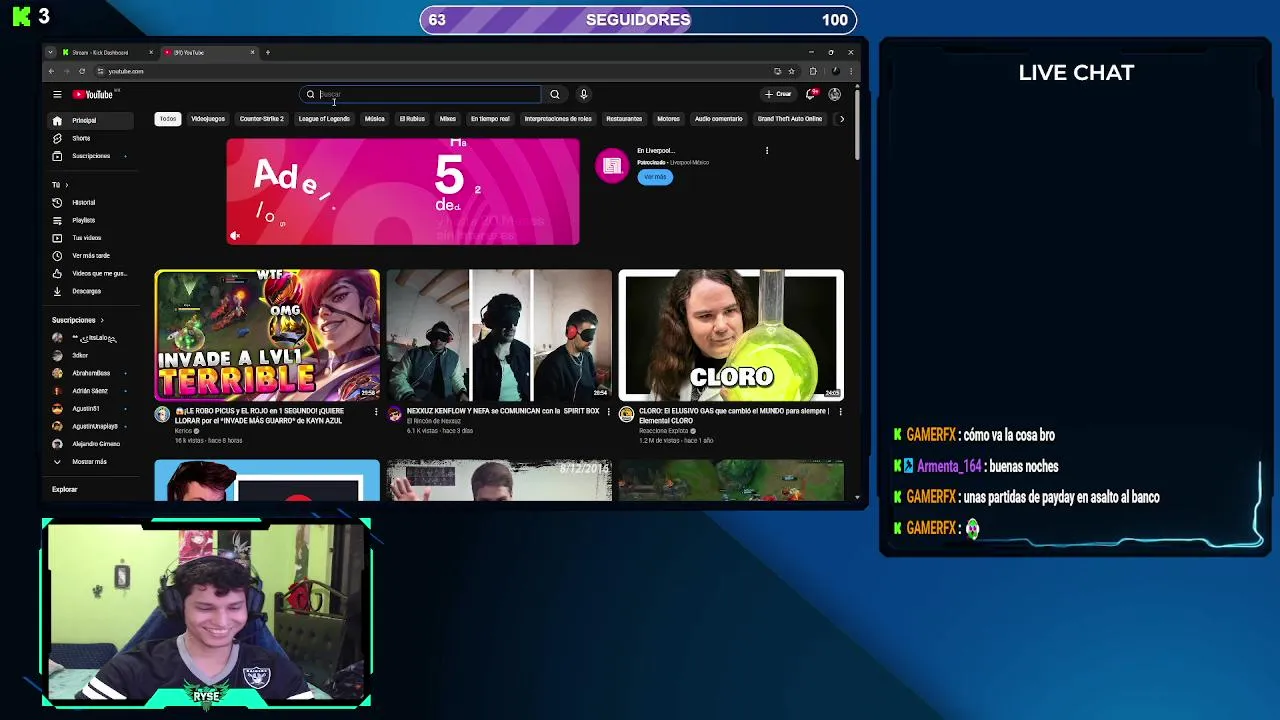Open Historial in the sidebar

[x=91, y=202]
